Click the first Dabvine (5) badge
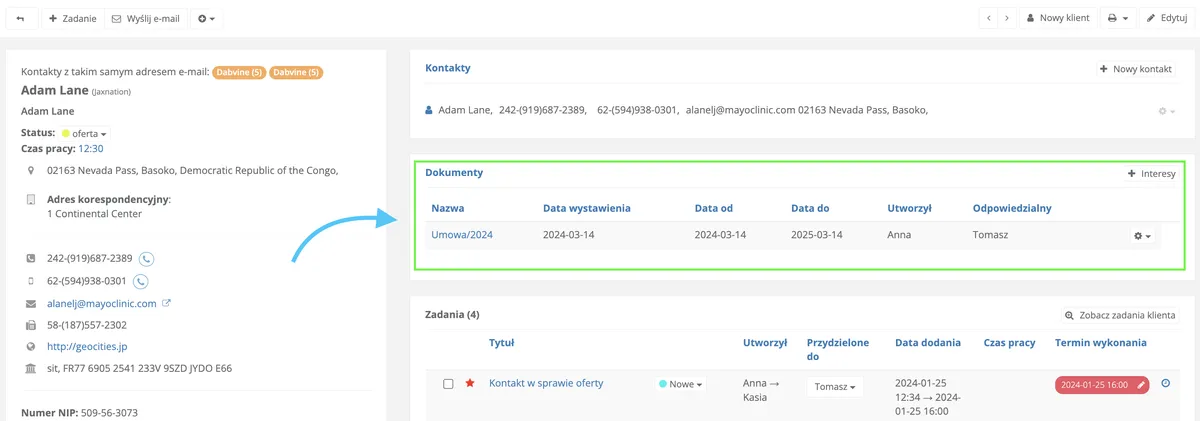 click(x=240, y=72)
